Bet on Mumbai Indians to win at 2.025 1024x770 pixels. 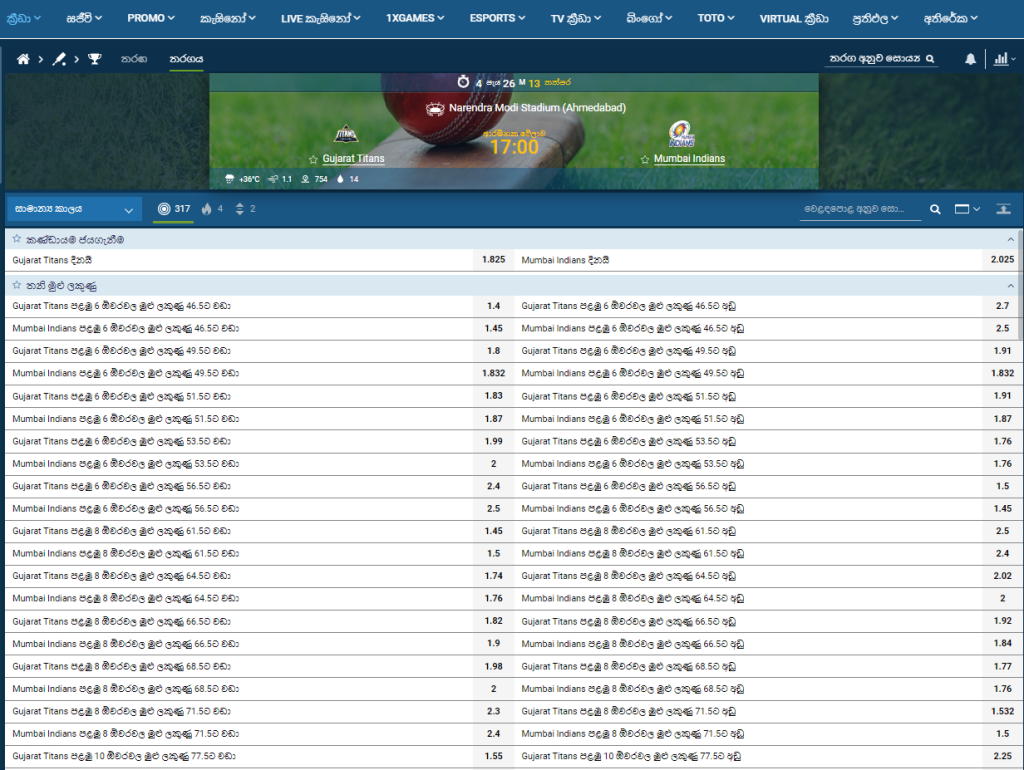tap(1002, 260)
